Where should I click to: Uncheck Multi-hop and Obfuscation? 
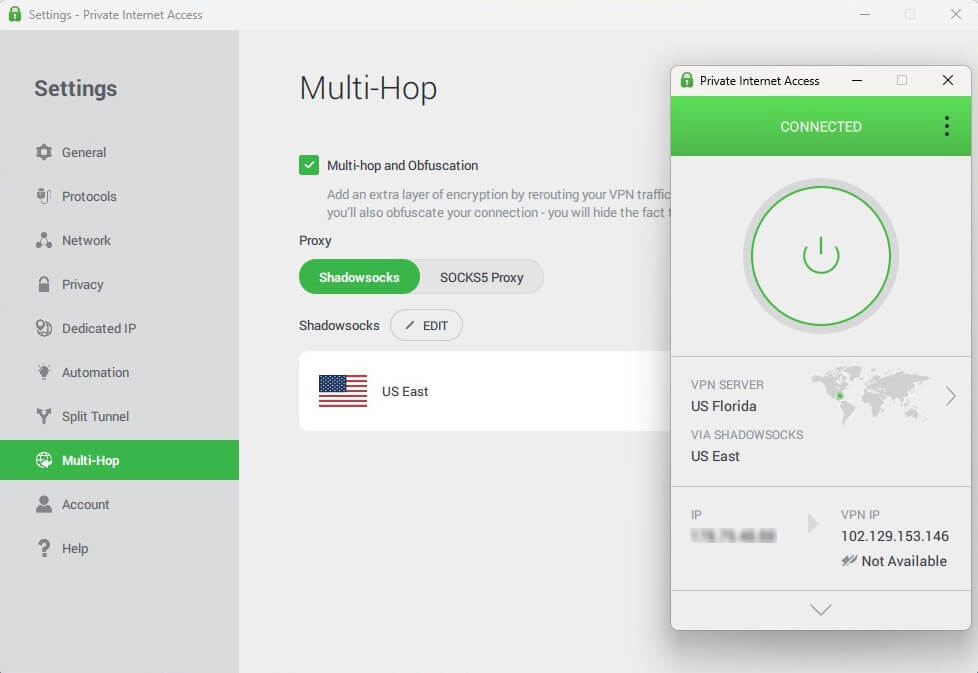point(309,165)
